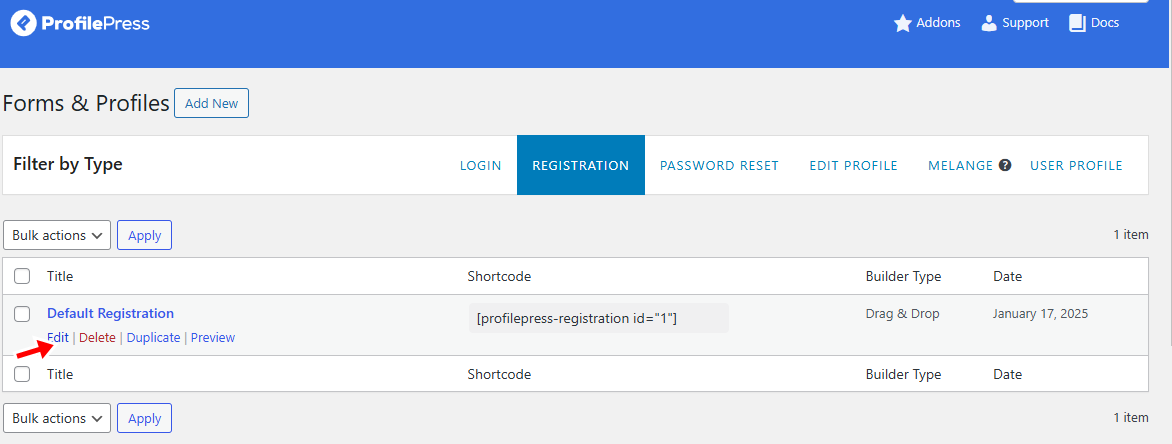
Task: Tick the footer row select-all checkbox
Action: pyautogui.click(x=22, y=374)
